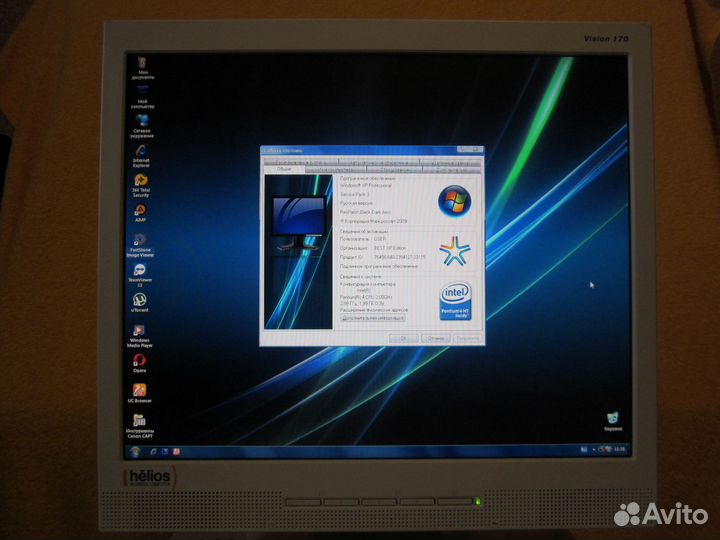This screenshot has width=720, height=540.
Task: Open the Сетевое окружение desktop icon
Action: click(x=142, y=126)
